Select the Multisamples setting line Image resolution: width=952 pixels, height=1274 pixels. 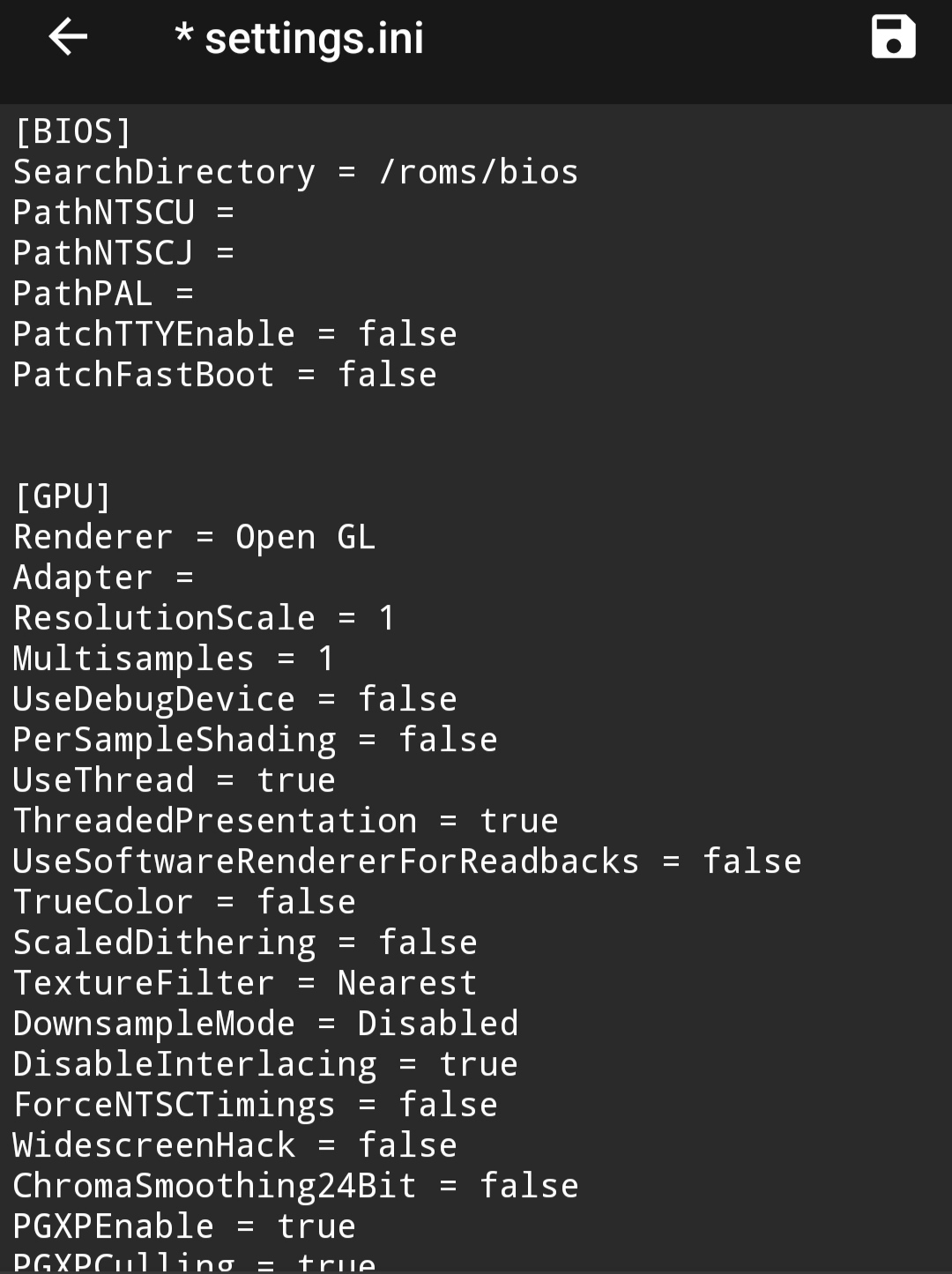(172, 658)
